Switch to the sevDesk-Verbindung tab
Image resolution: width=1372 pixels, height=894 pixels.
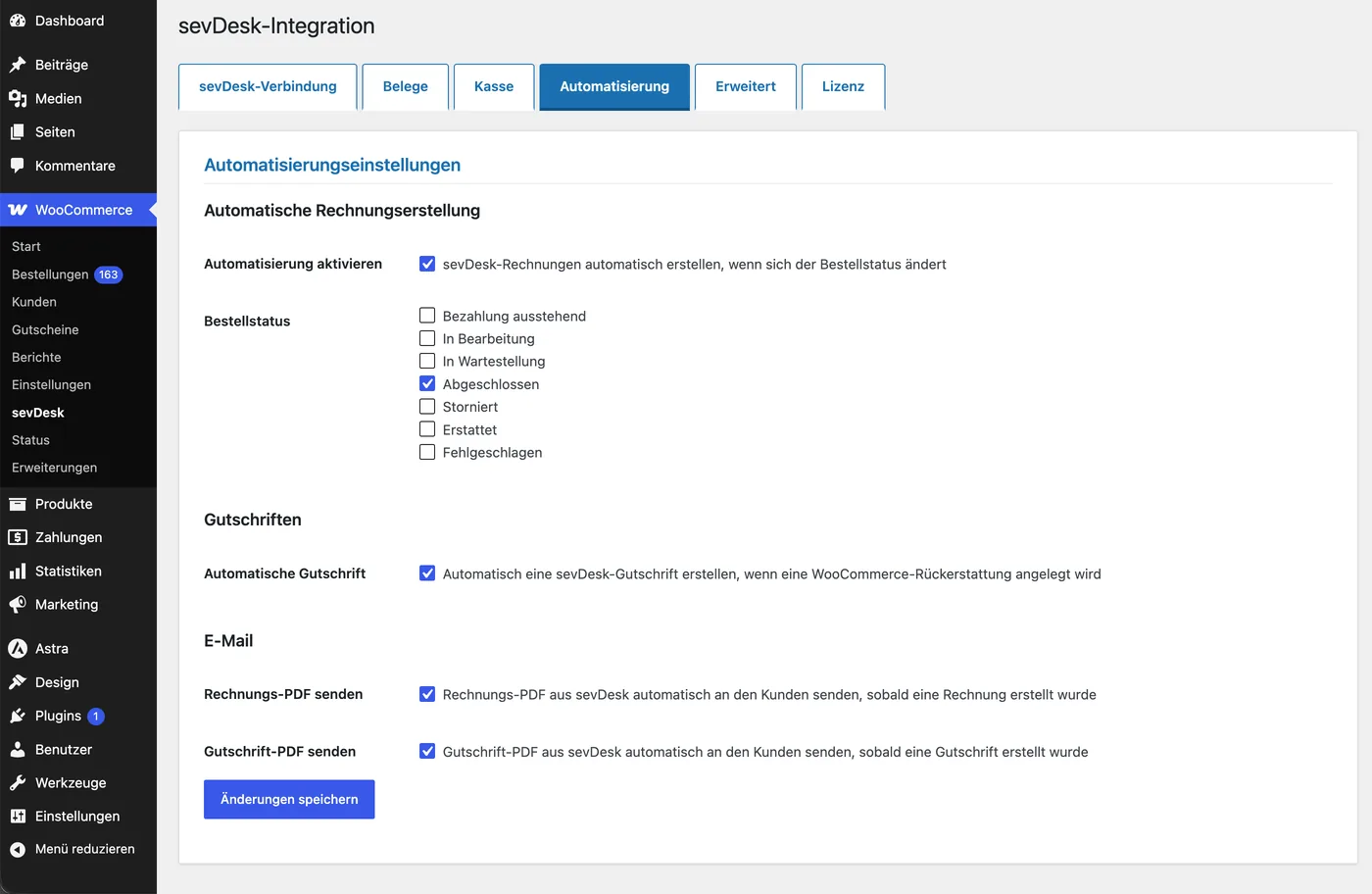pos(268,86)
